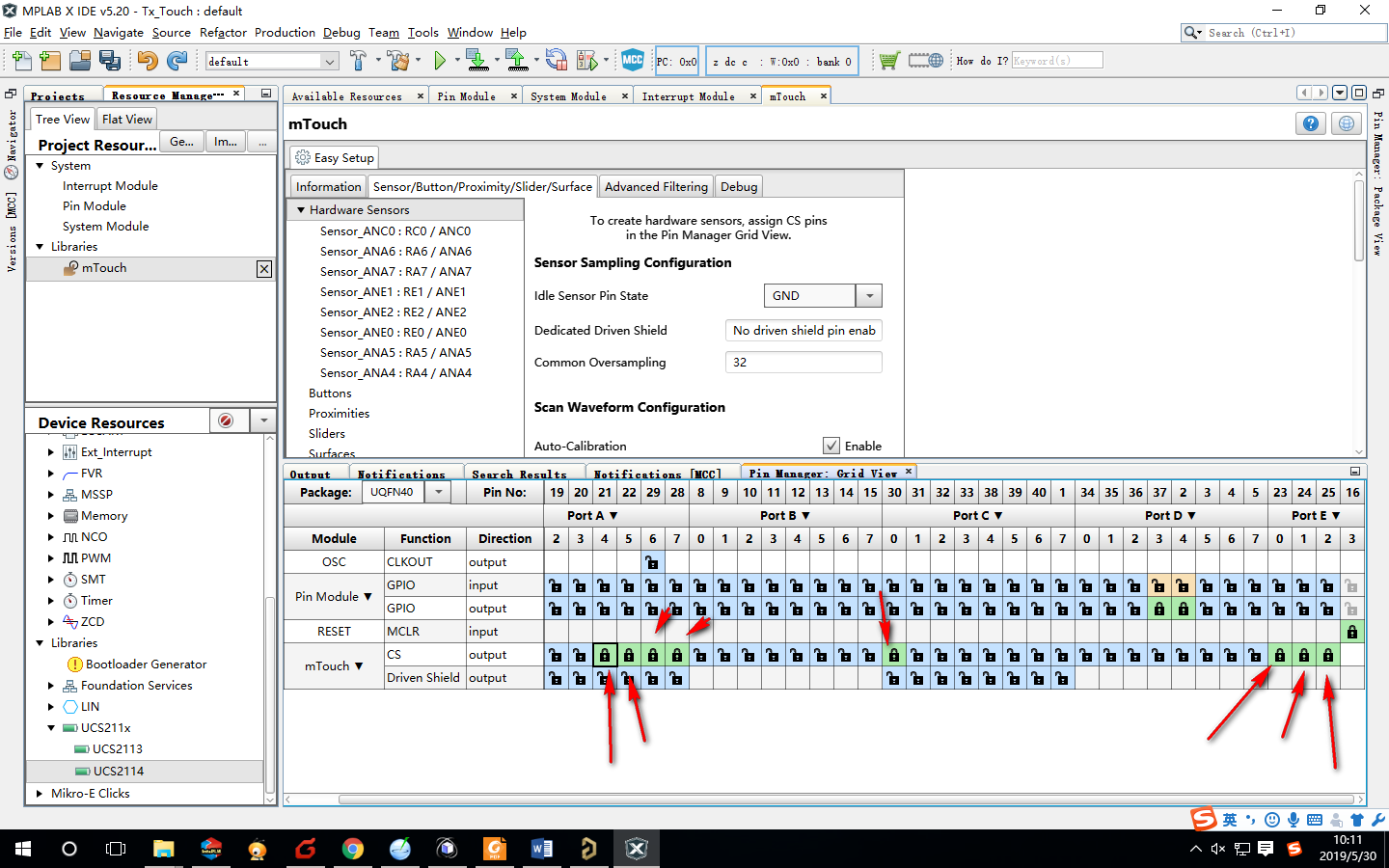The width and height of the screenshot is (1389, 868).
Task: Toggle the Auto-Calibration Enable checkbox
Action: point(831,446)
